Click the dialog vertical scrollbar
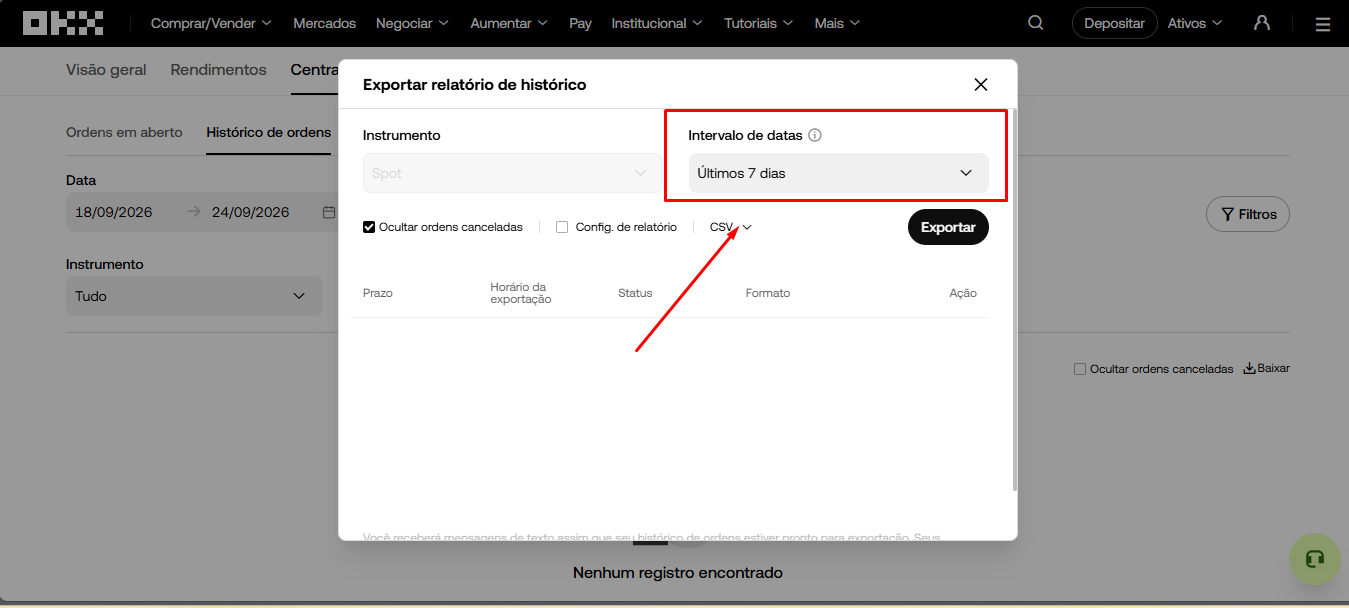 click(x=1015, y=300)
